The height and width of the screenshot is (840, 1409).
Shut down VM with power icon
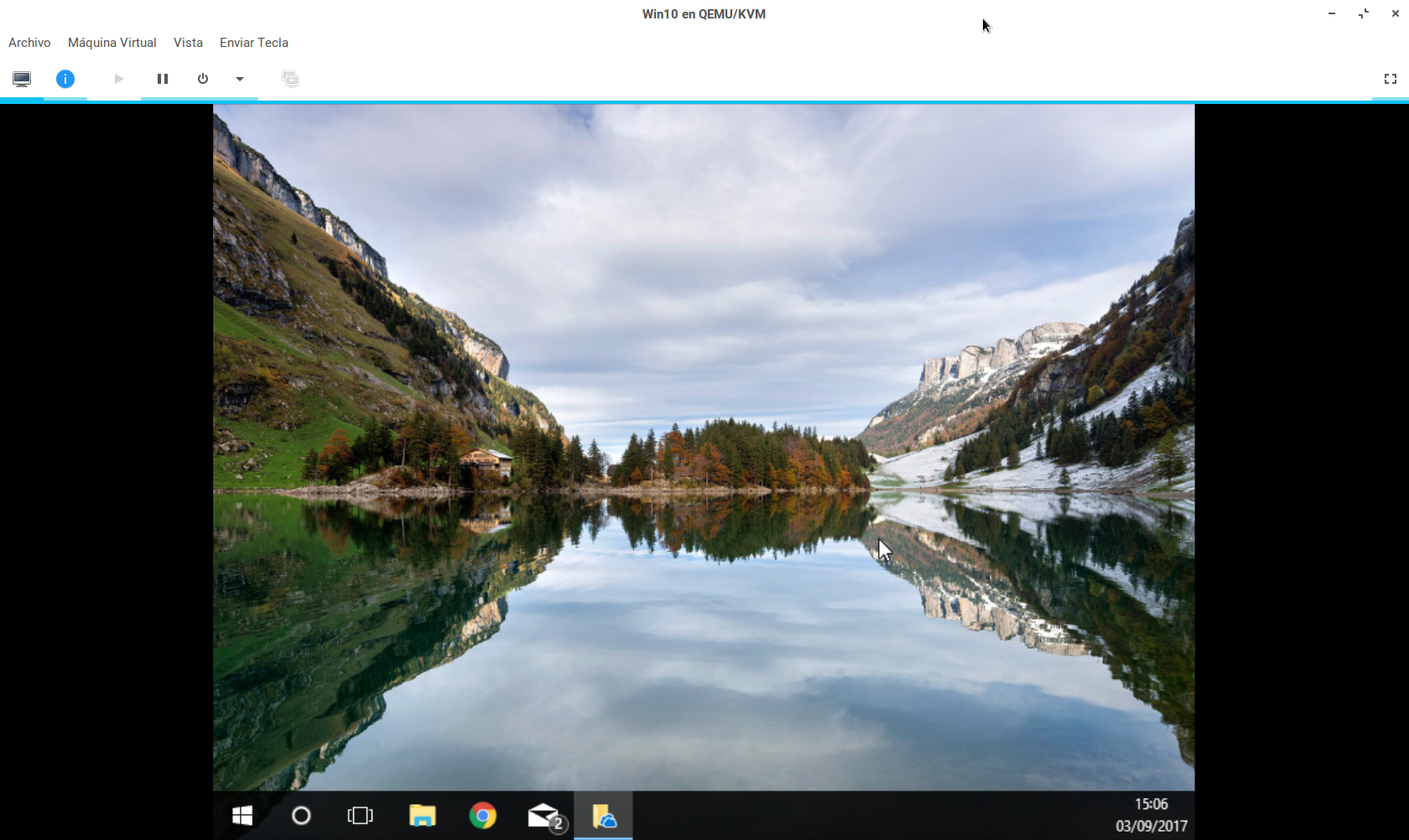pyautogui.click(x=203, y=79)
